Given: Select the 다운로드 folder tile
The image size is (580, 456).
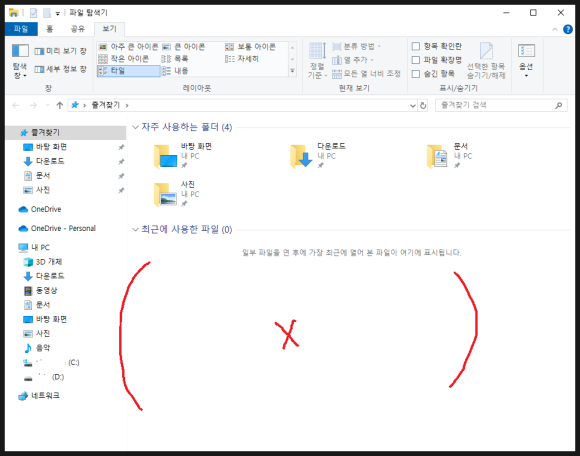Looking at the screenshot, I should click(318, 156).
